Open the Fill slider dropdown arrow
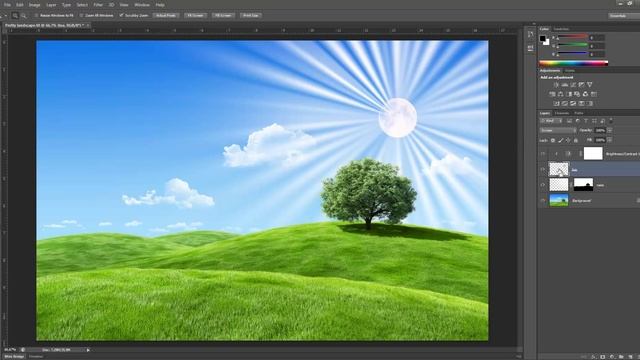Screen dimensions: 640x360 pos(610,140)
